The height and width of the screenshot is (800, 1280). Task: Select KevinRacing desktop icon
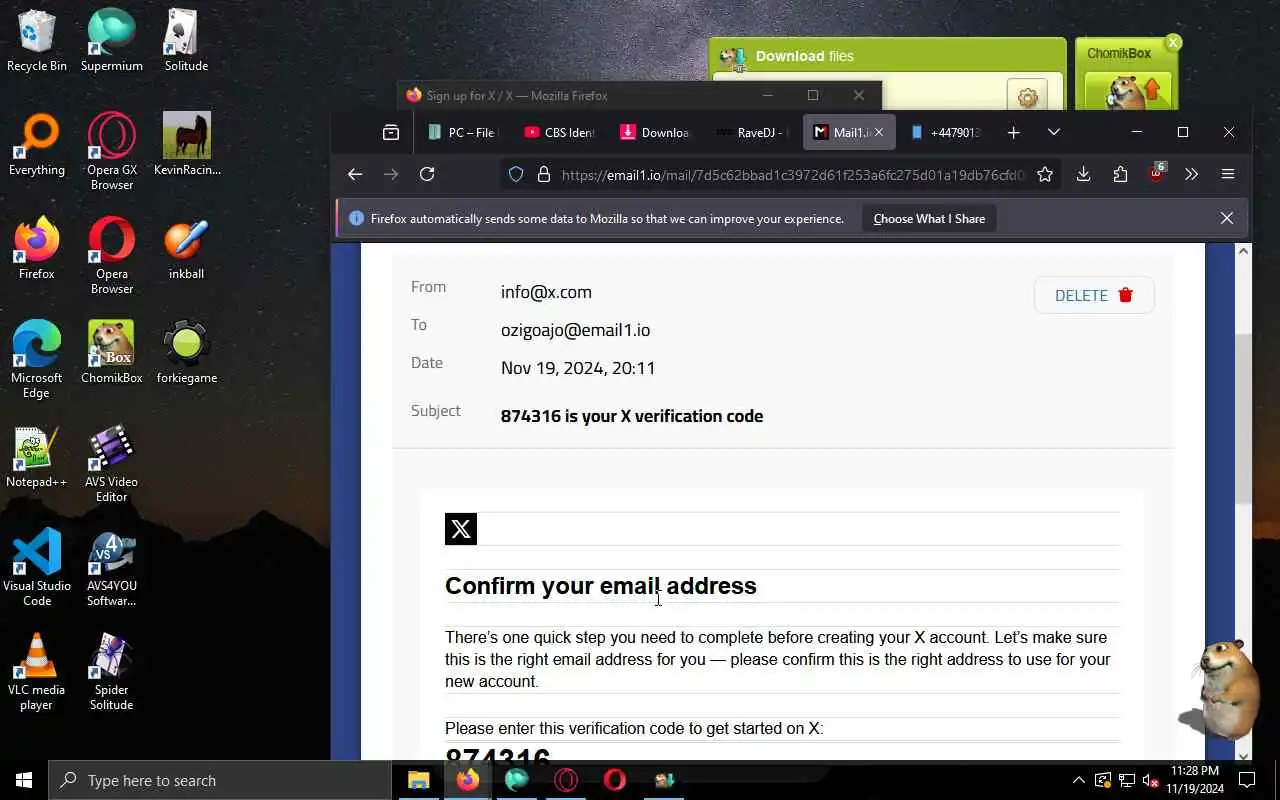pos(187,146)
